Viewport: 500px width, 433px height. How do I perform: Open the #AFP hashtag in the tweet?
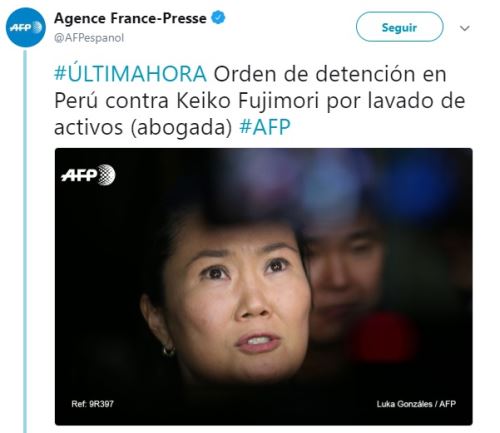coord(265,127)
